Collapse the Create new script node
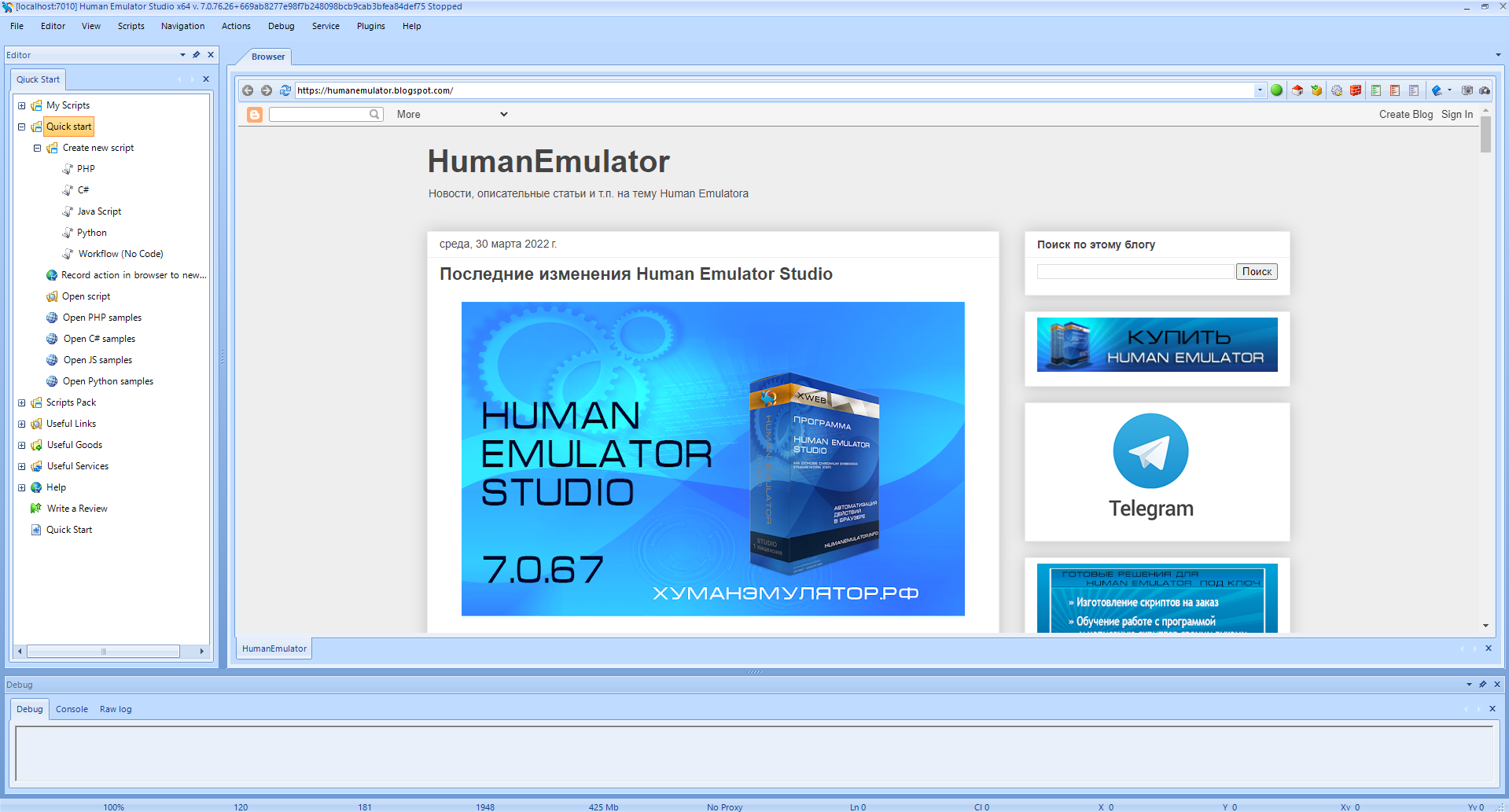Viewport: 1509px width, 812px height. 36,147
